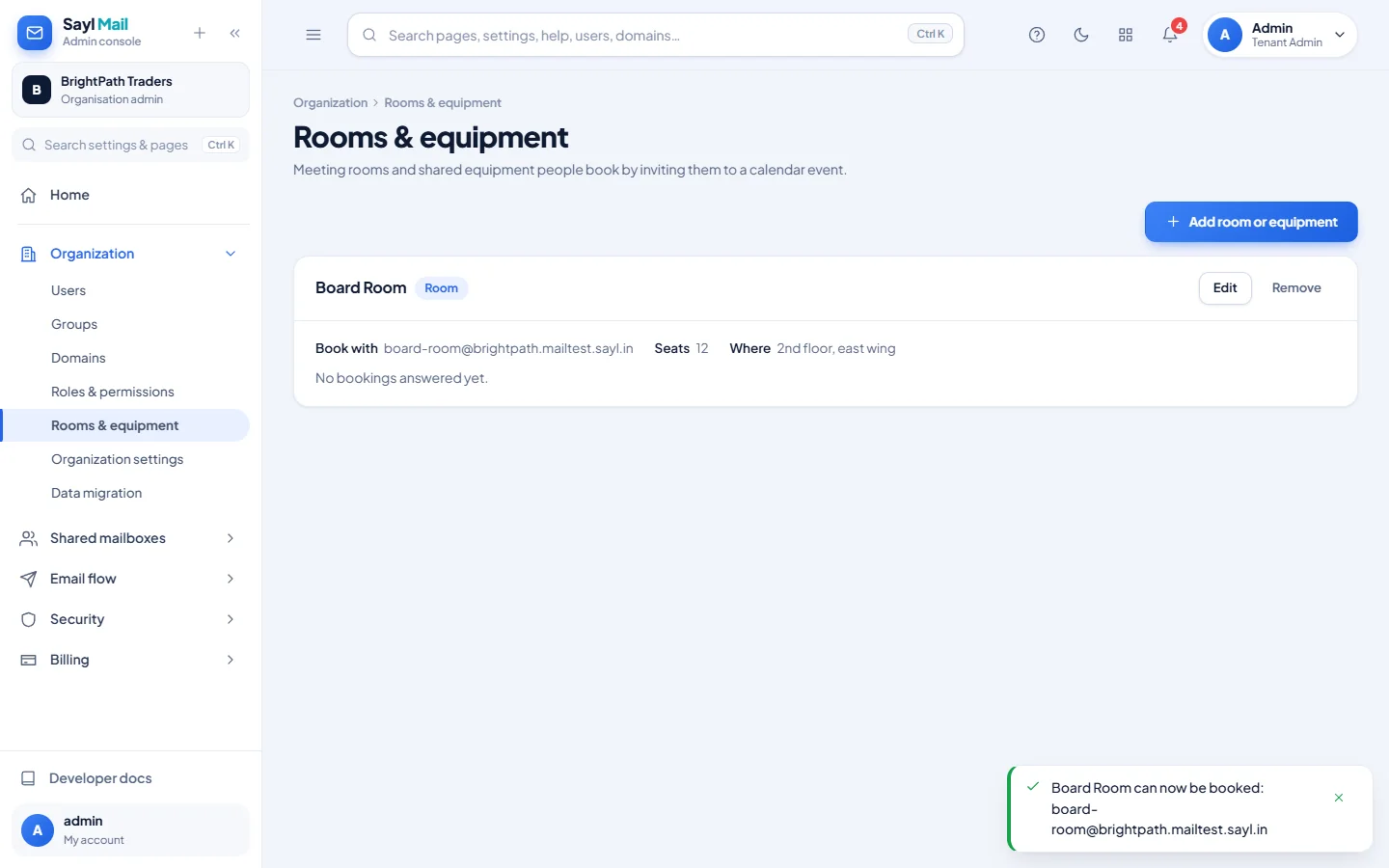Remove the Board Room
Screen dimensions: 1389x868
pyautogui.click(x=1296, y=288)
